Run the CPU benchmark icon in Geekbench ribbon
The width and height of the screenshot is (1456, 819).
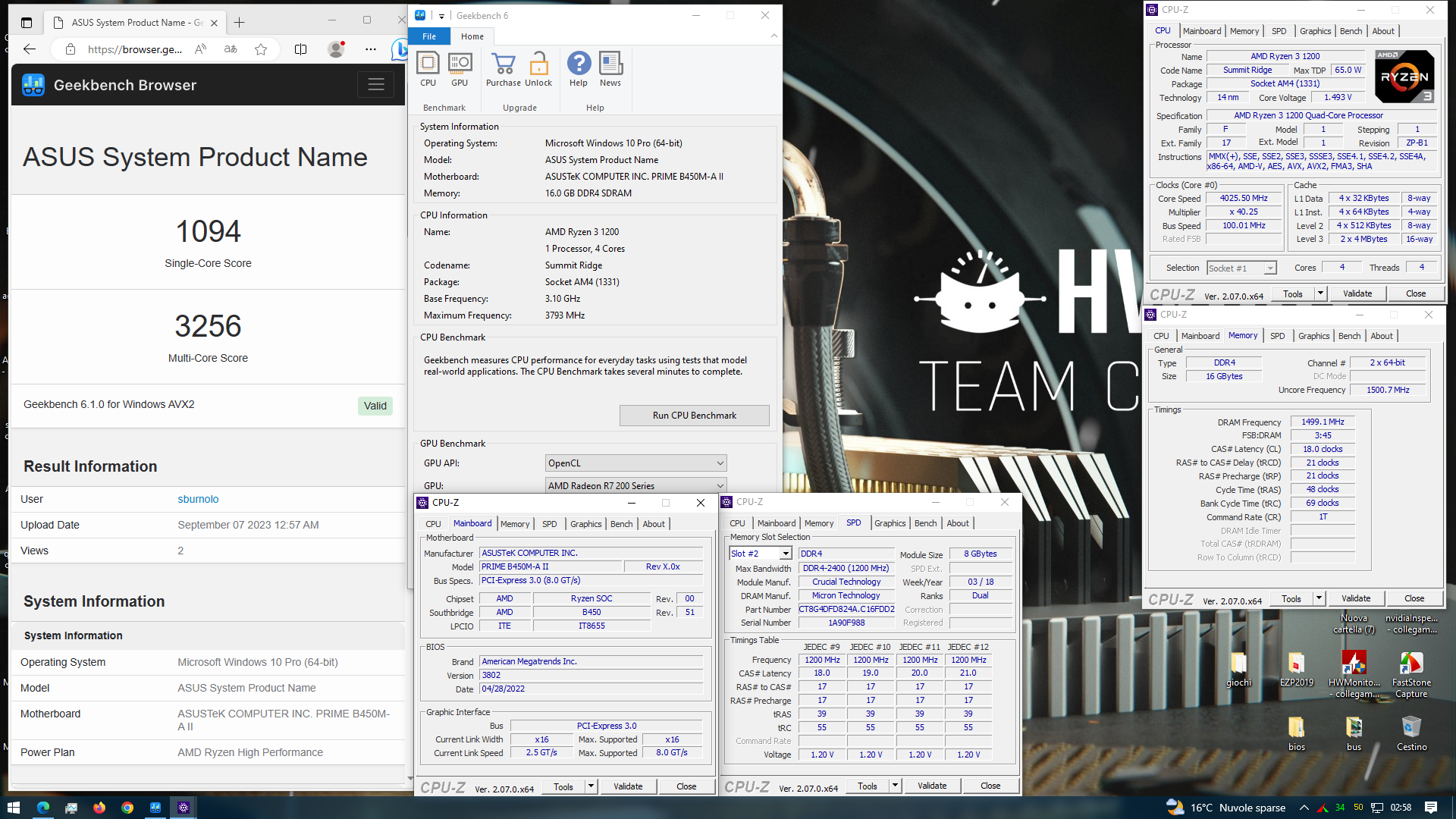click(x=428, y=69)
